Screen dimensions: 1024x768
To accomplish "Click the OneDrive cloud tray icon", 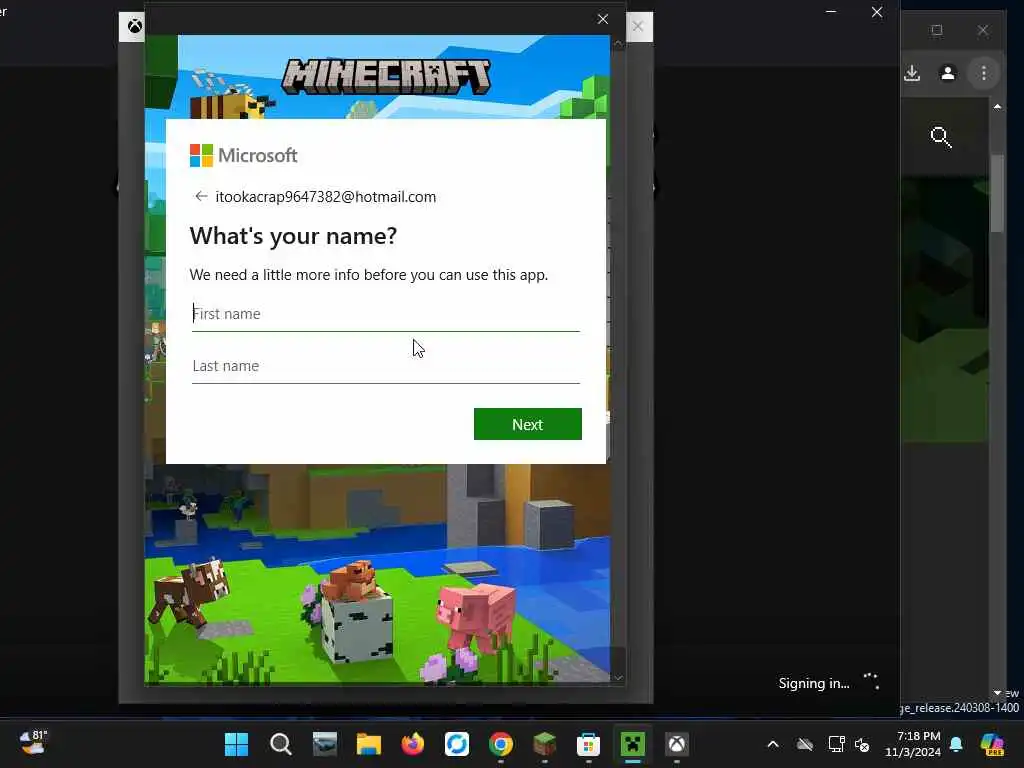I will tap(805, 744).
